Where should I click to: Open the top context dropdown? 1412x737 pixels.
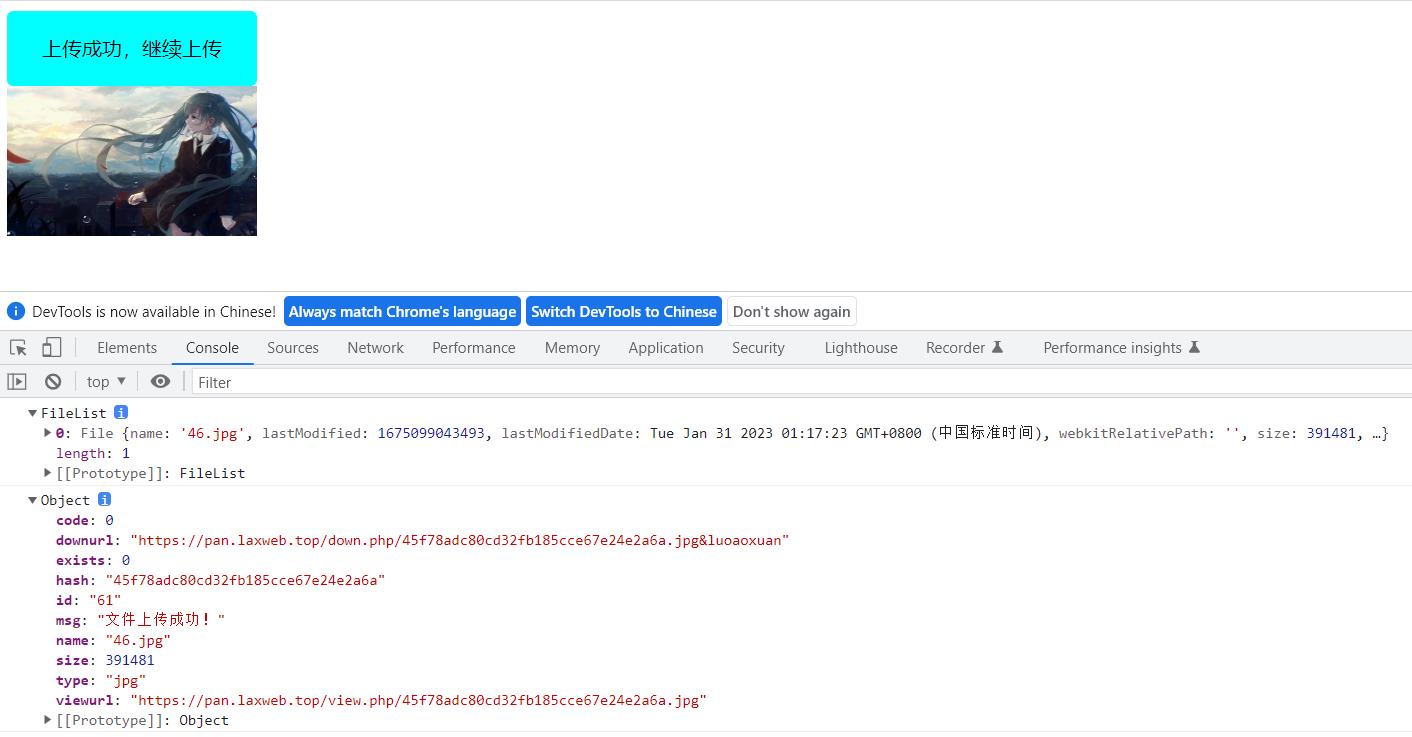(106, 382)
